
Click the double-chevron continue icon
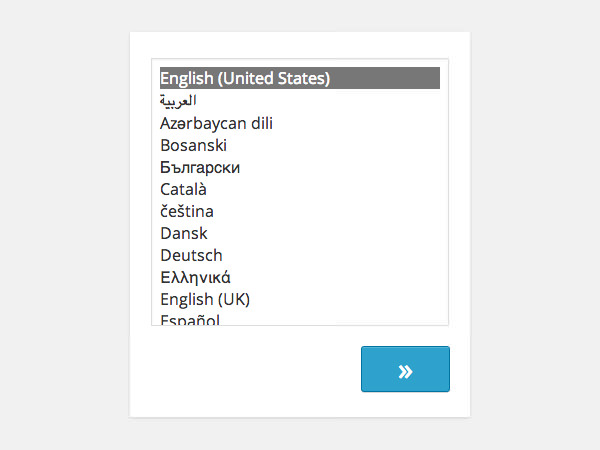tap(405, 371)
